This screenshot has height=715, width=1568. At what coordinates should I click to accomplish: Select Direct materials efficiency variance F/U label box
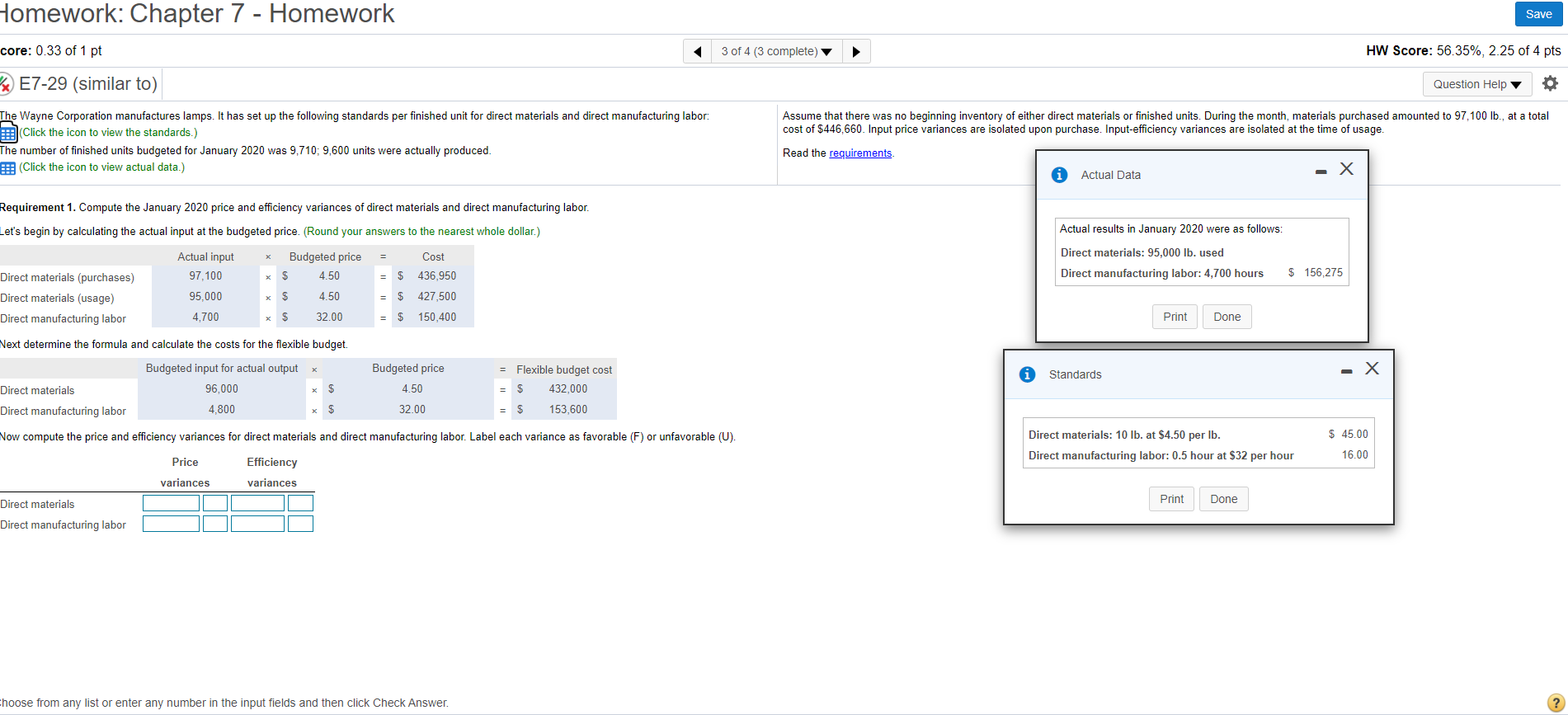[300, 503]
